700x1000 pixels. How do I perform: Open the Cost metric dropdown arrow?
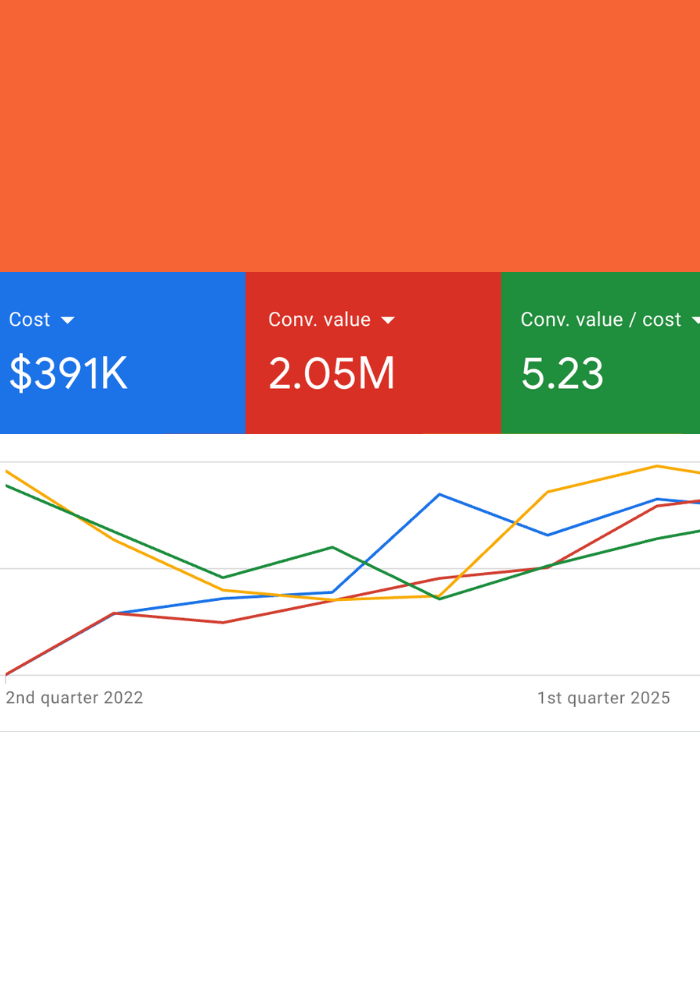tap(68, 320)
